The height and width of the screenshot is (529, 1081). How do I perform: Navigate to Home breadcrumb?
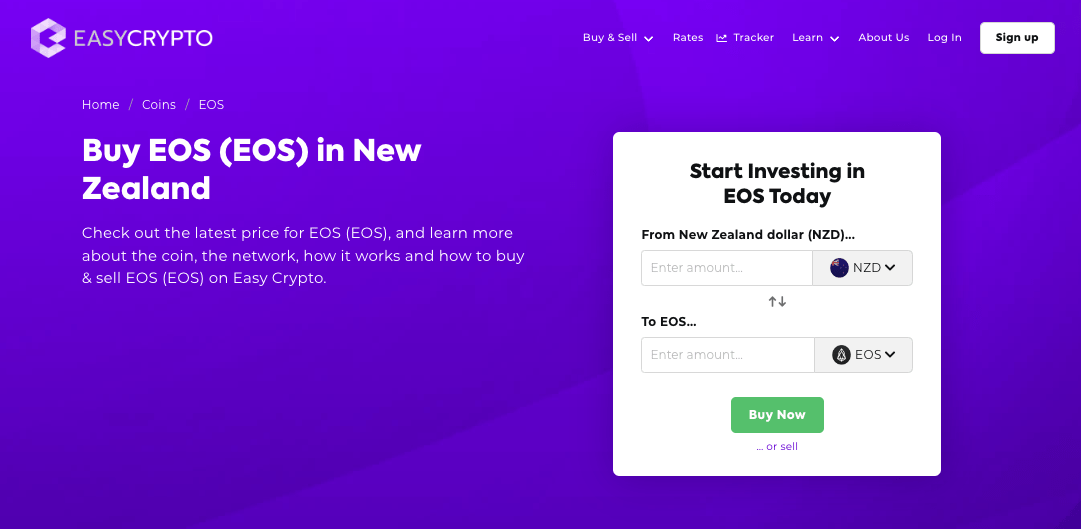pos(100,105)
